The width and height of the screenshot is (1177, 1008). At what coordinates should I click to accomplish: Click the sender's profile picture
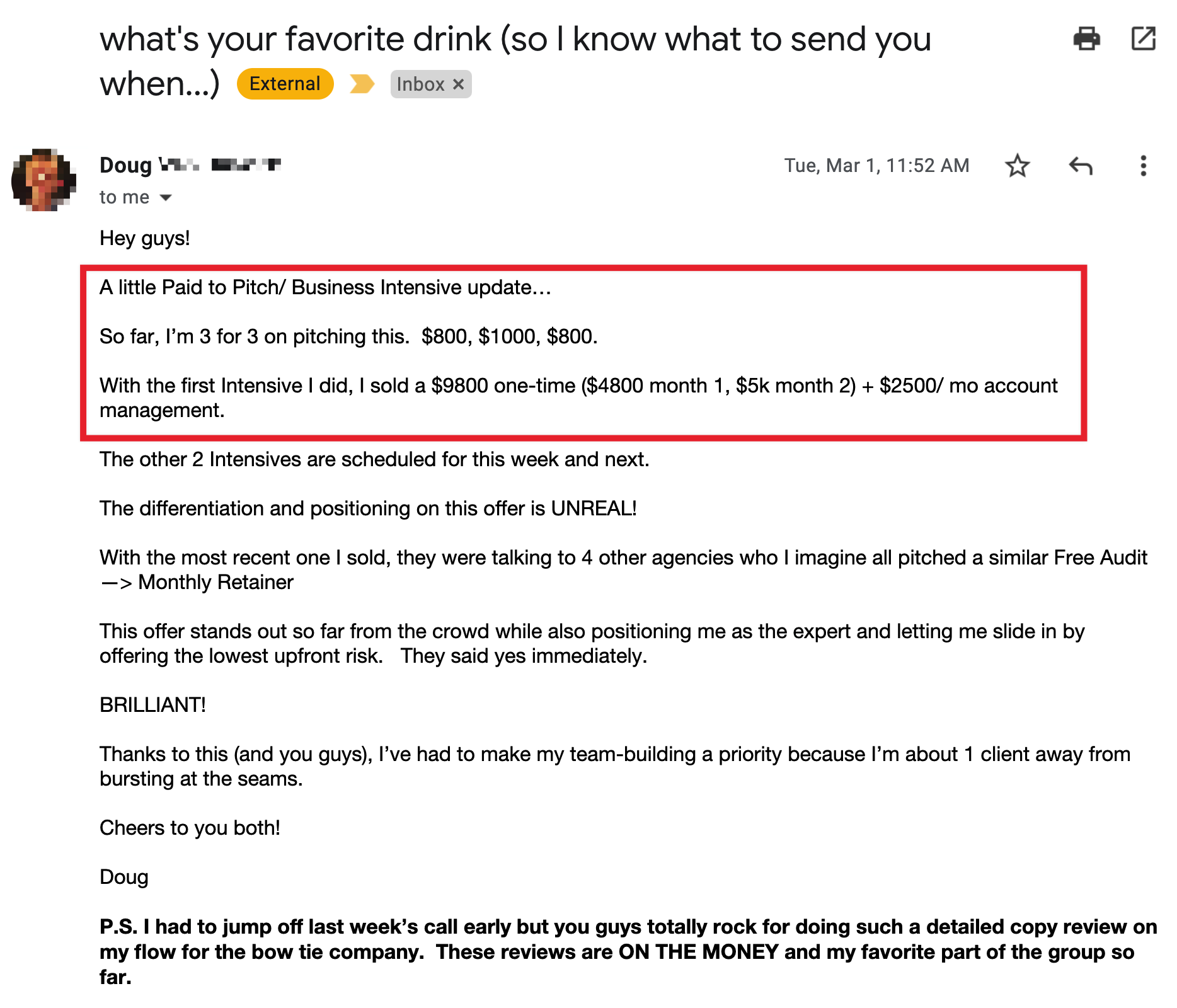[43, 180]
